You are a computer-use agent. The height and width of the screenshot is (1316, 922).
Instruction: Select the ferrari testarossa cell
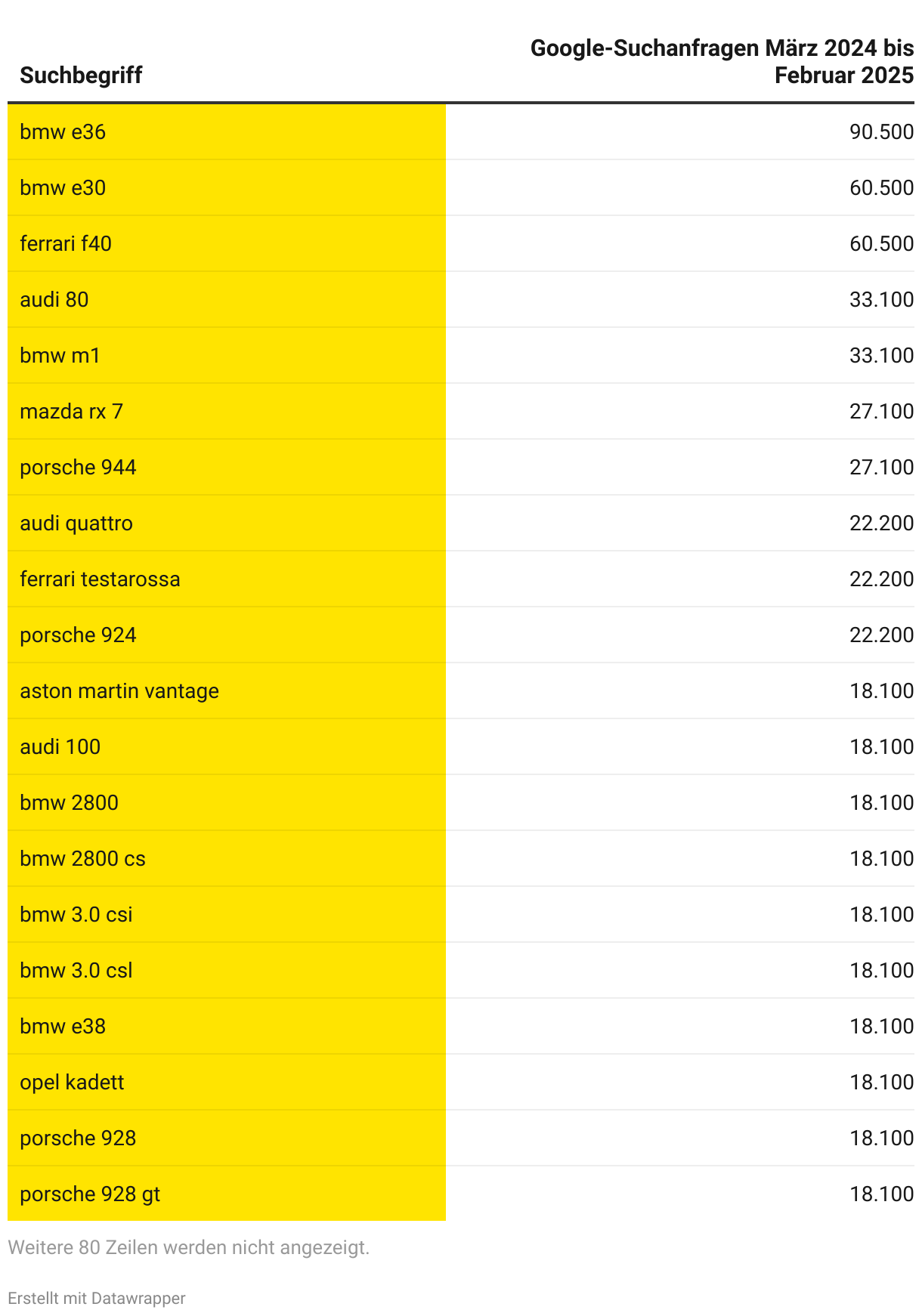point(227,579)
